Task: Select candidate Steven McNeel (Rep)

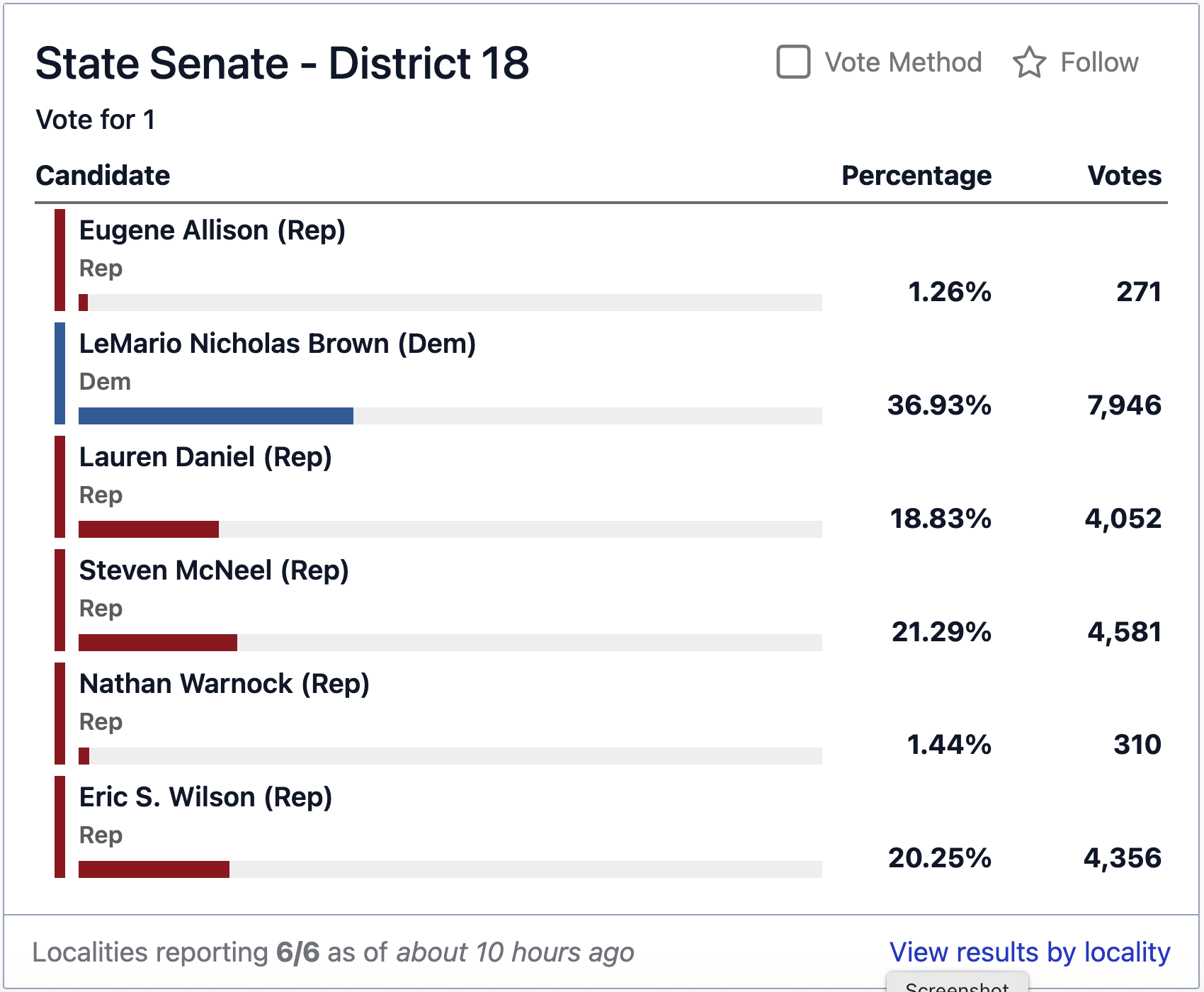Action: coord(214,570)
